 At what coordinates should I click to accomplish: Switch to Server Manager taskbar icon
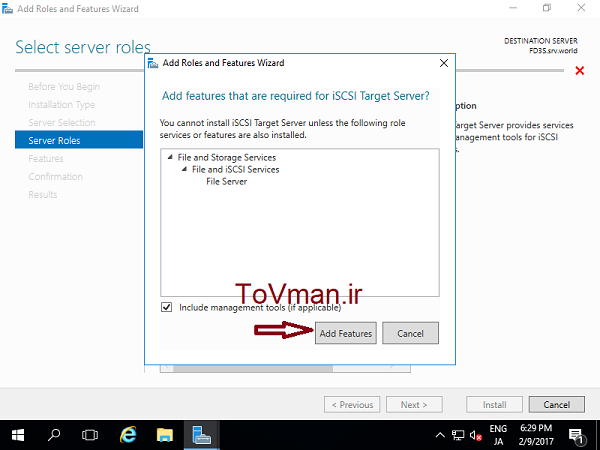pyautogui.click(x=200, y=436)
